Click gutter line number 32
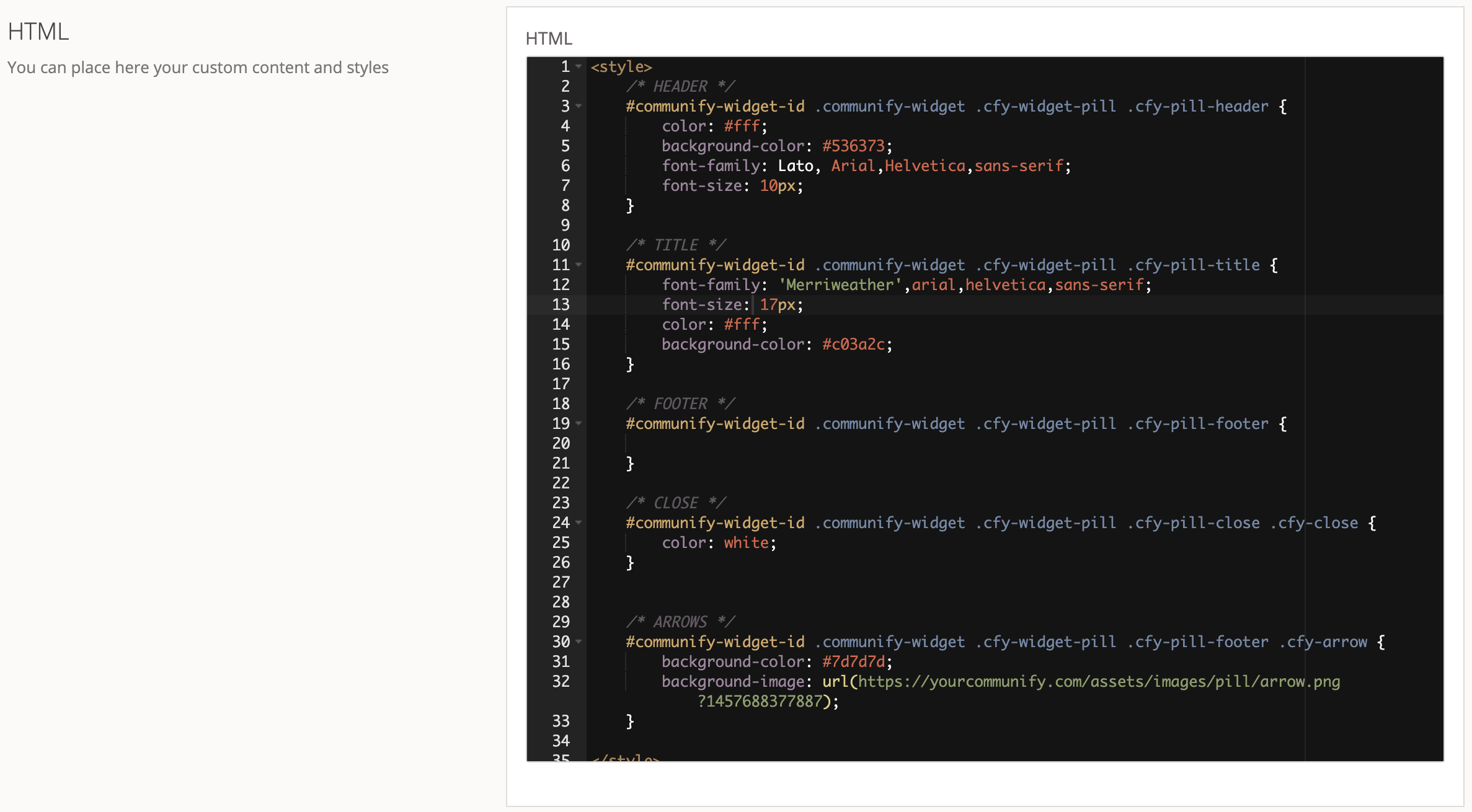This screenshot has height=812, width=1472. pyautogui.click(x=561, y=681)
